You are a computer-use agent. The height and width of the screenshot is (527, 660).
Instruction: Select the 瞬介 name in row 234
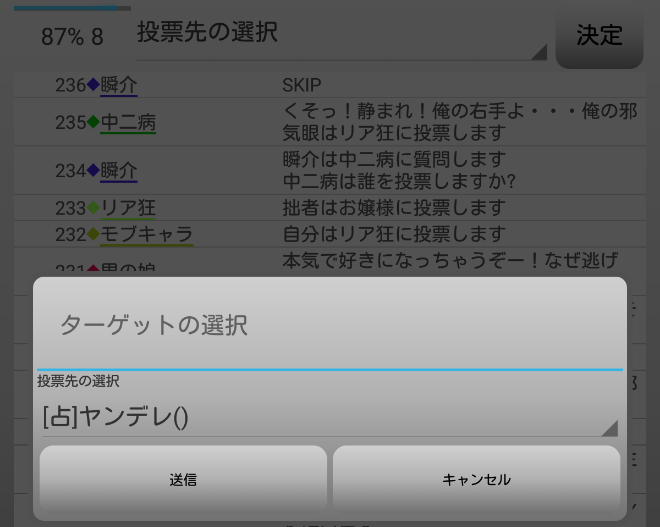[119, 171]
